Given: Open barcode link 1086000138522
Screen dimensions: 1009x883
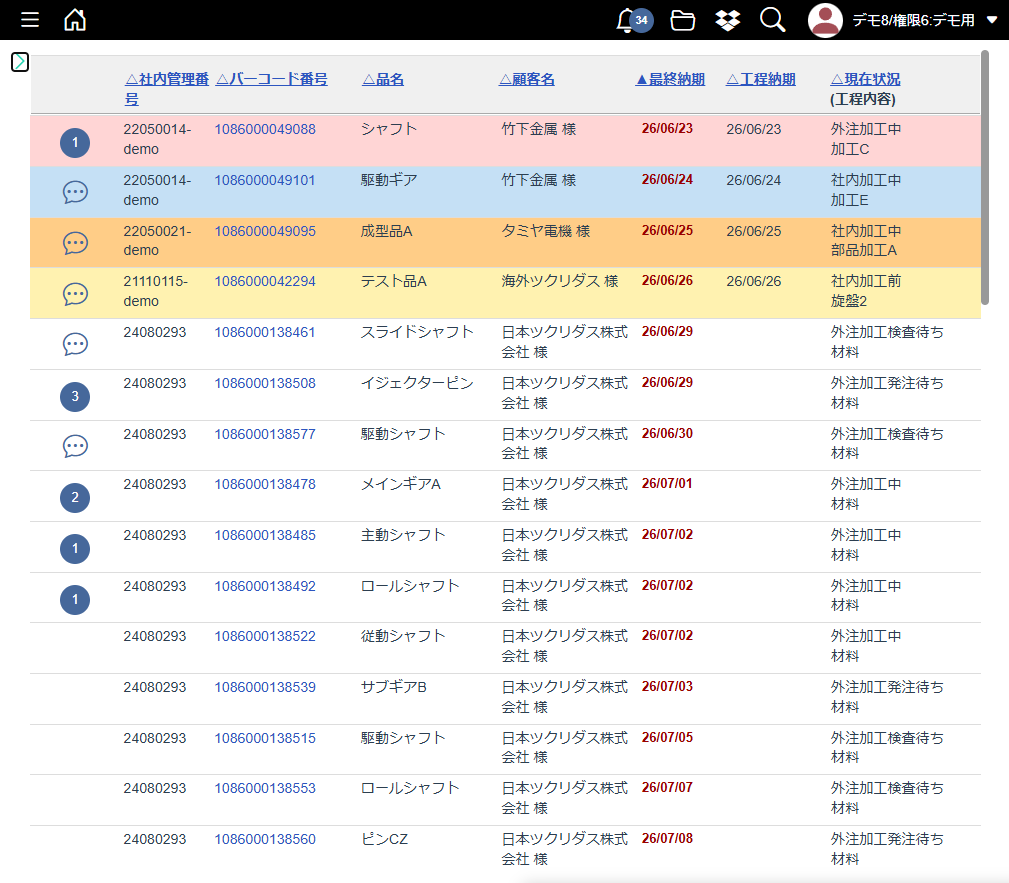Looking at the screenshot, I should coord(265,636).
